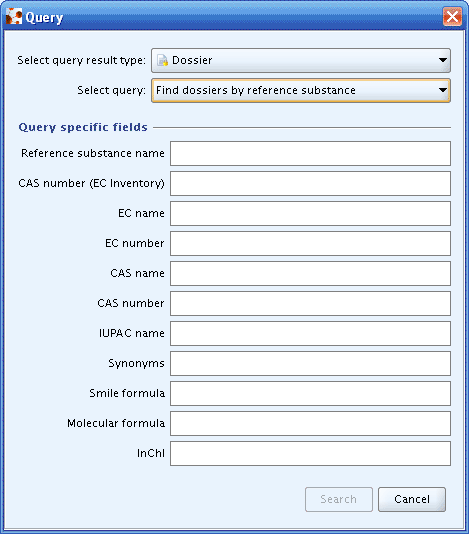Viewport: 469px width, 534px height.
Task: Click the Query specific fields heading
Action: (x=83, y=127)
